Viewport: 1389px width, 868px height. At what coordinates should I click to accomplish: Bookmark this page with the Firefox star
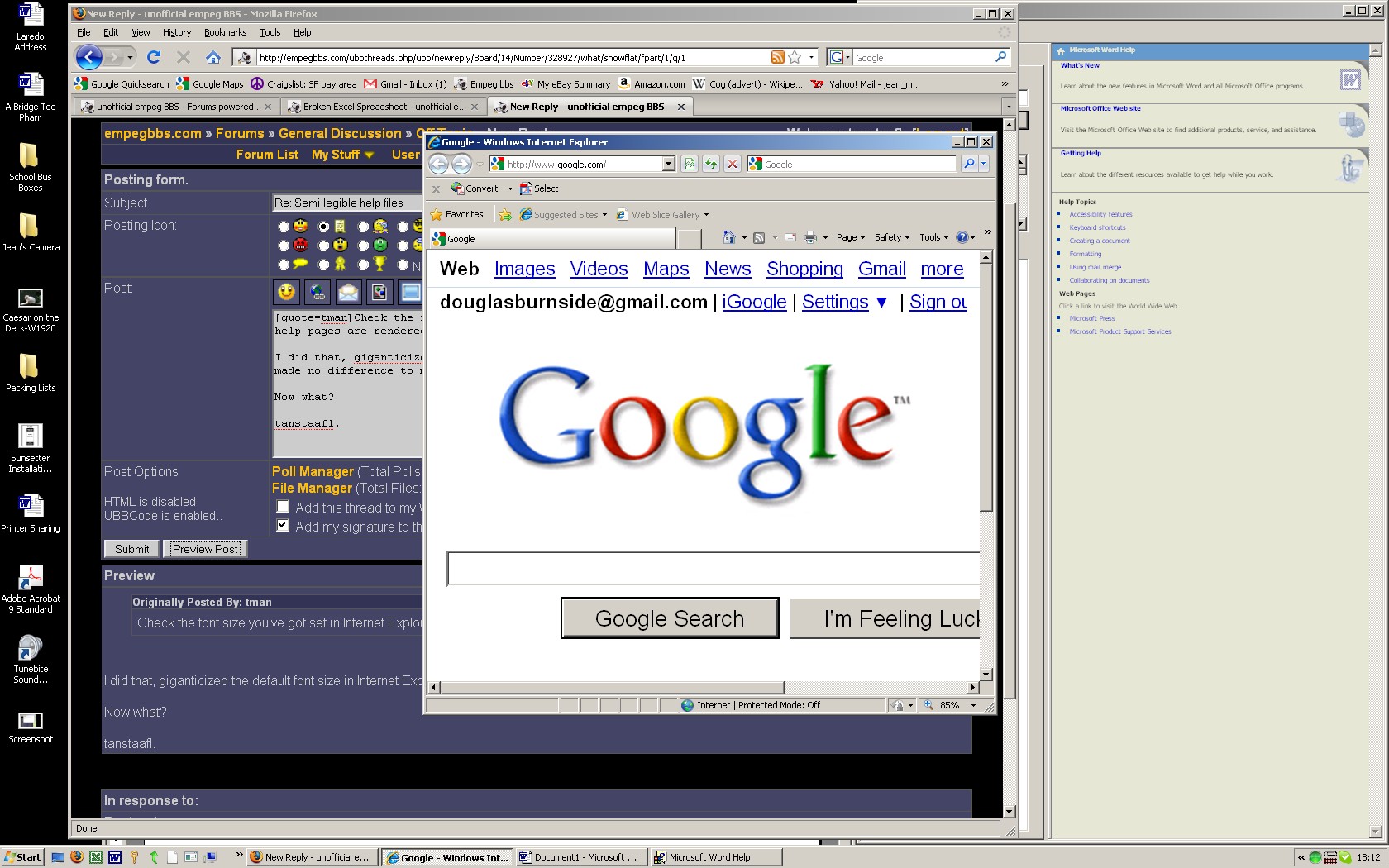pos(795,57)
